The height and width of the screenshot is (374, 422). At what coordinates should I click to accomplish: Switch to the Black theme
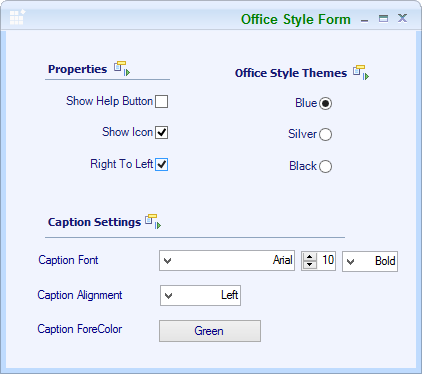[x=325, y=166]
